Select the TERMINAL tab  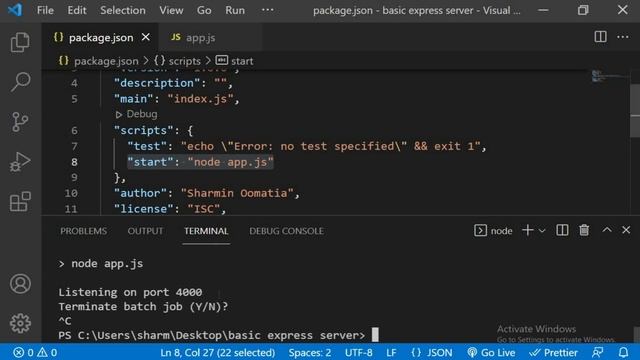(x=206, y=231)
